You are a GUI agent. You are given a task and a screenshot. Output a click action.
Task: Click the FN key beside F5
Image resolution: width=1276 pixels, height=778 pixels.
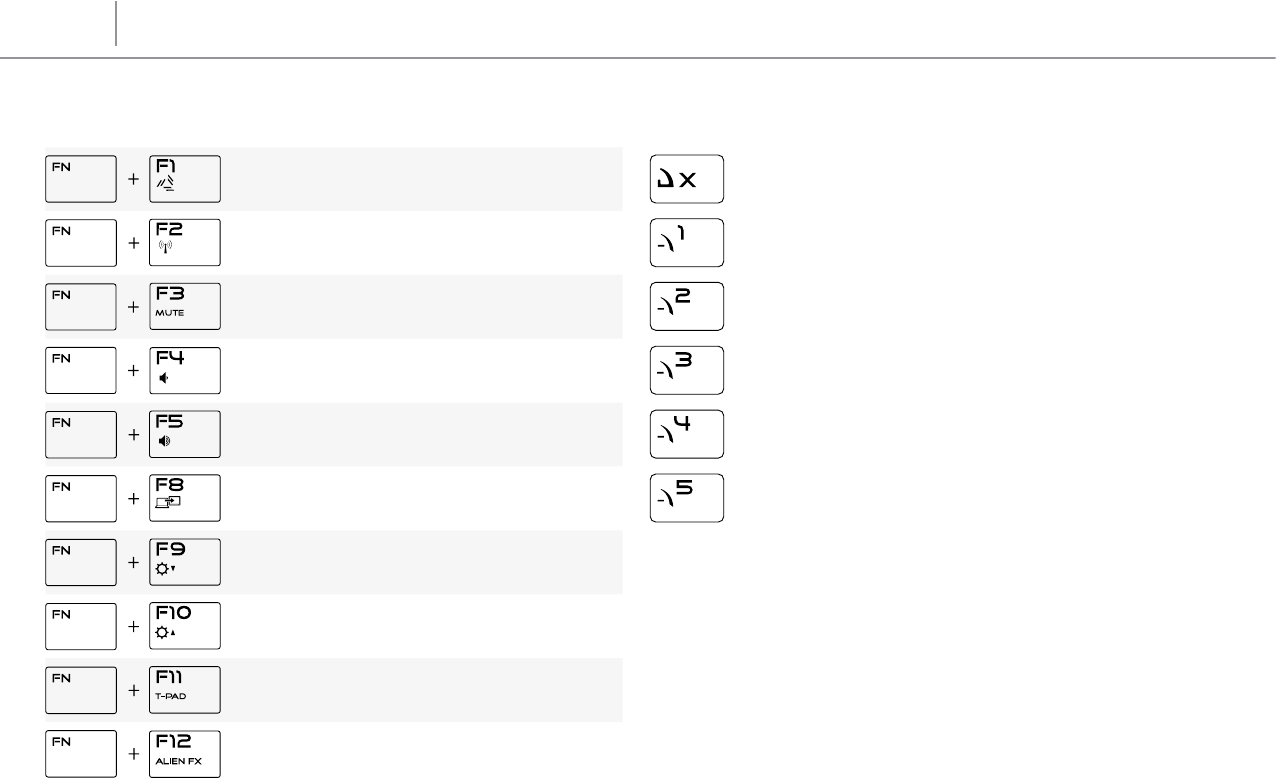tap(81, 434)
